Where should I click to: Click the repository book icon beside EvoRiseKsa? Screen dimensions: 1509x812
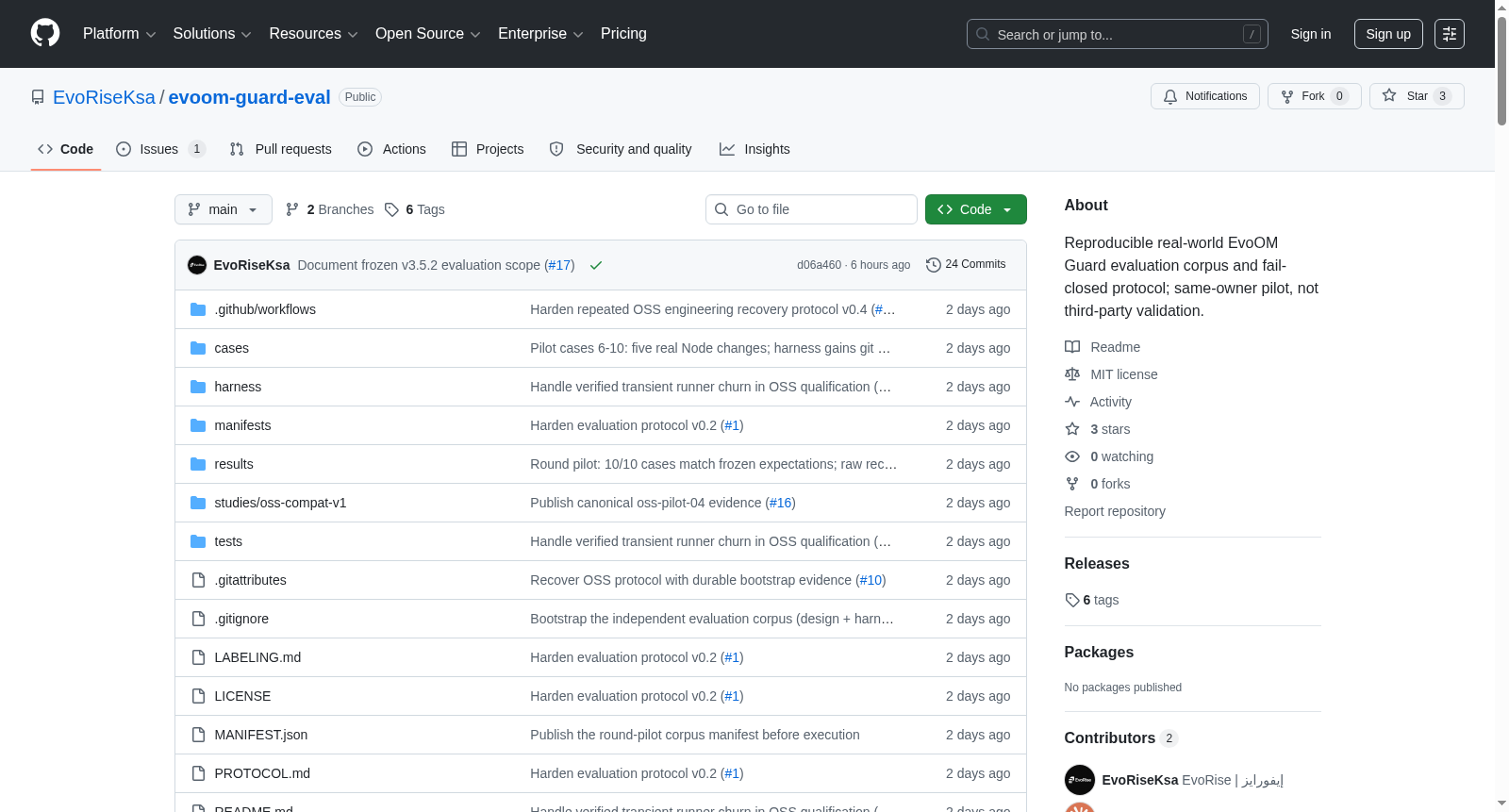[38, 97]
